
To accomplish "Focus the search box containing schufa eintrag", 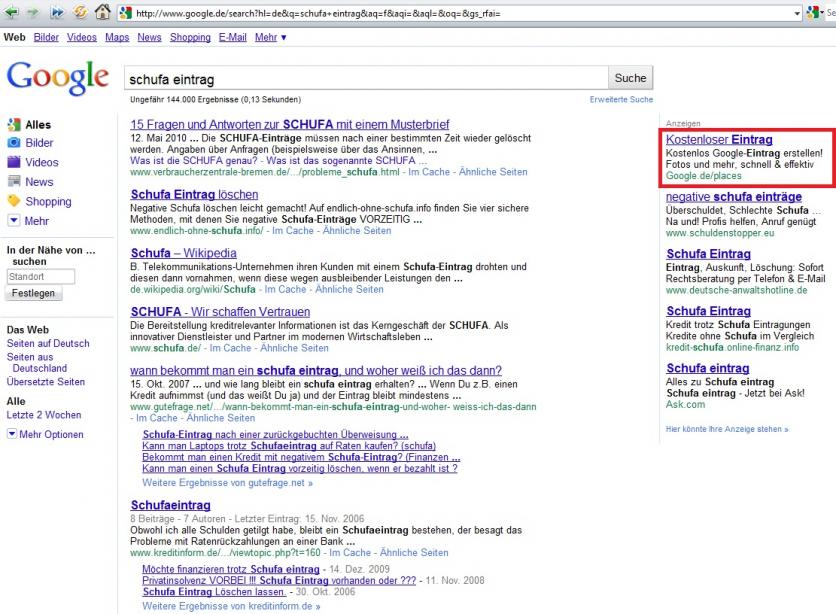I will point(366,79).
